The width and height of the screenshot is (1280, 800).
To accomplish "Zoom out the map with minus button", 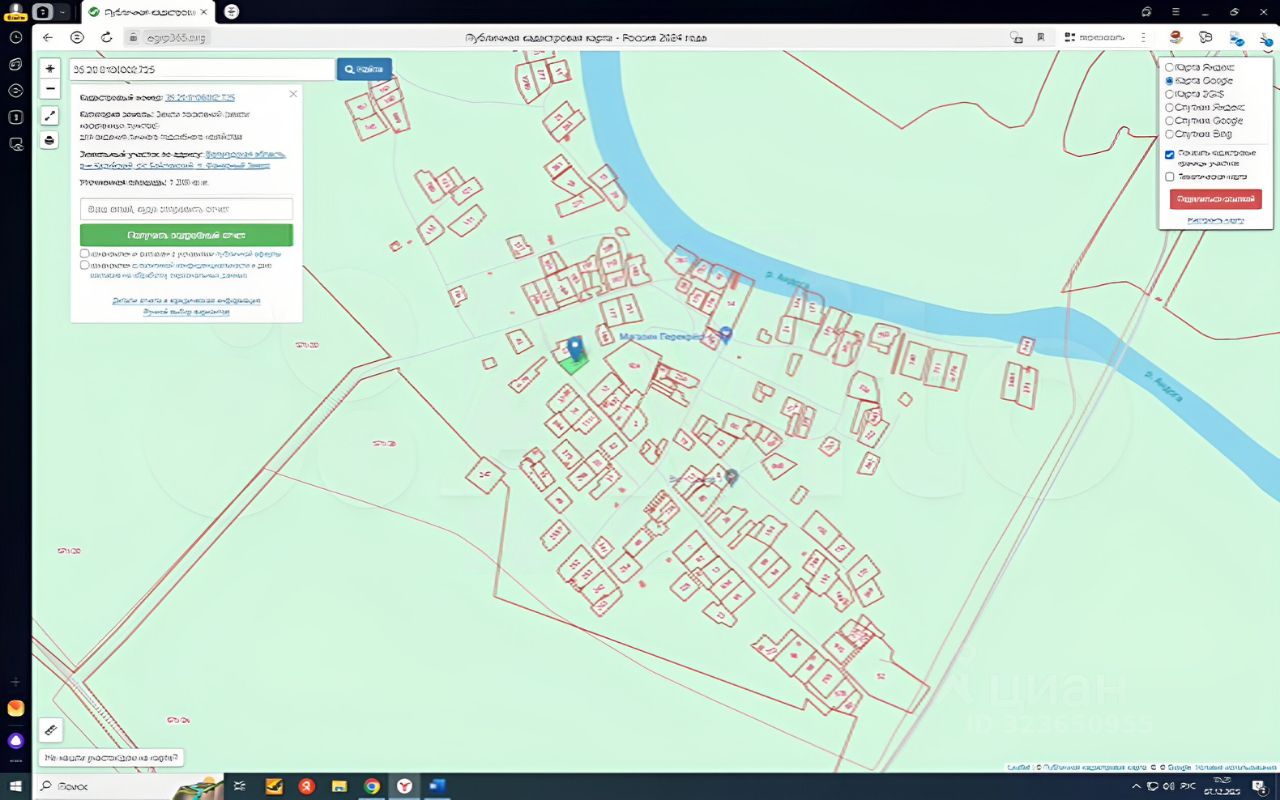I will (x=50, y=89).
